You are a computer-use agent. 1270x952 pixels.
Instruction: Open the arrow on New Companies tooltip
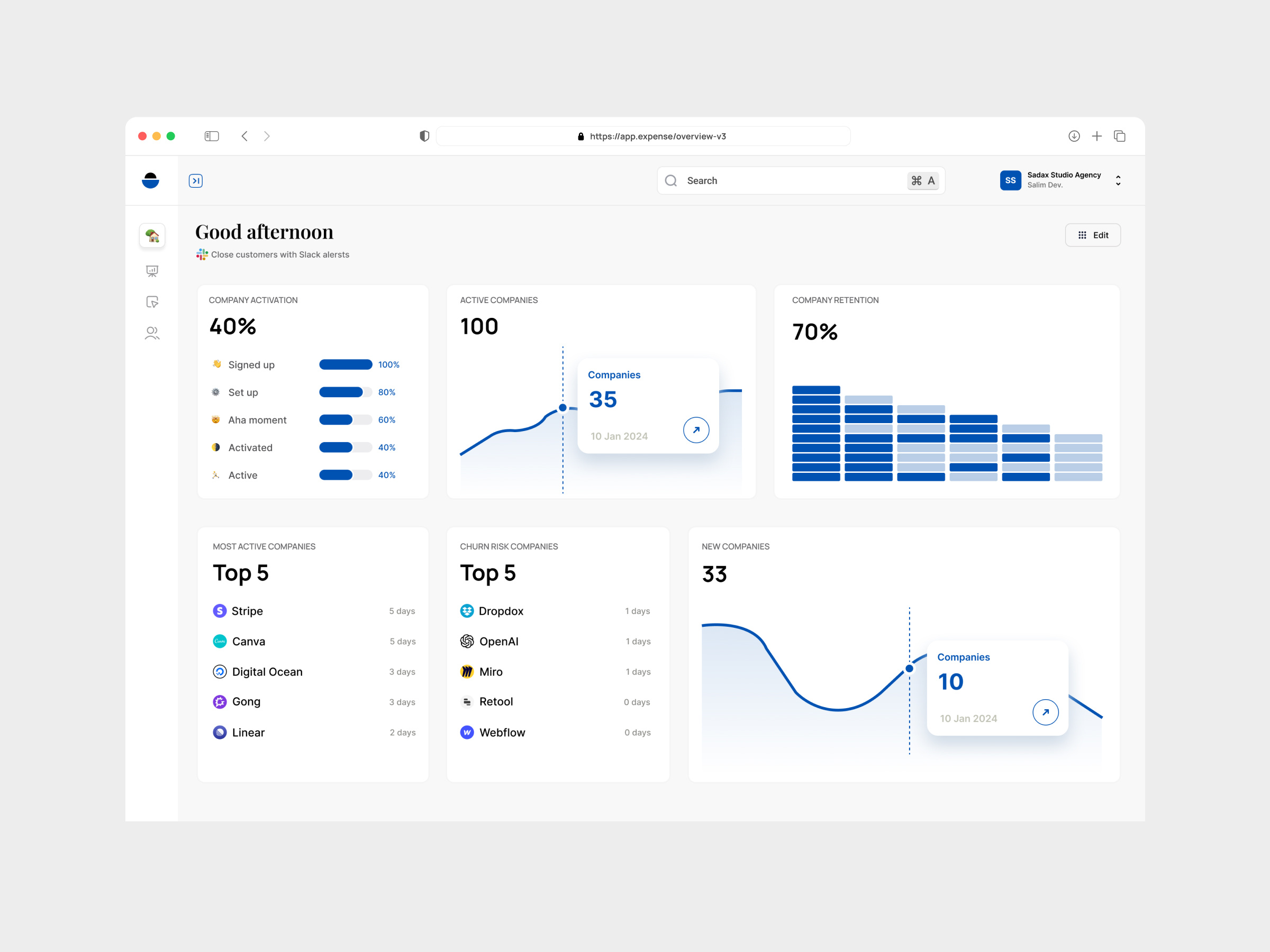point(1046,711)
